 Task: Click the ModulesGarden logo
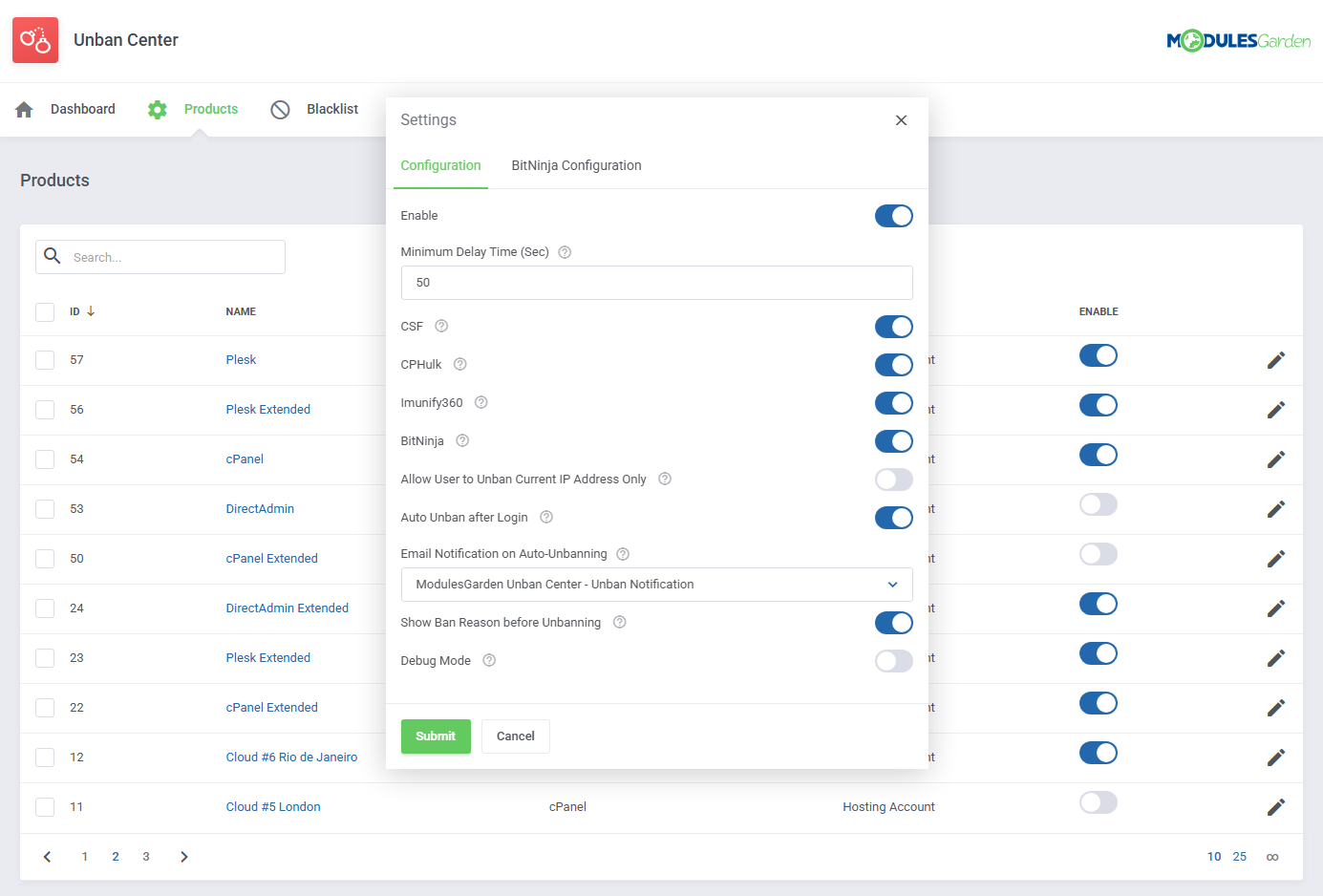(1238, 40)
